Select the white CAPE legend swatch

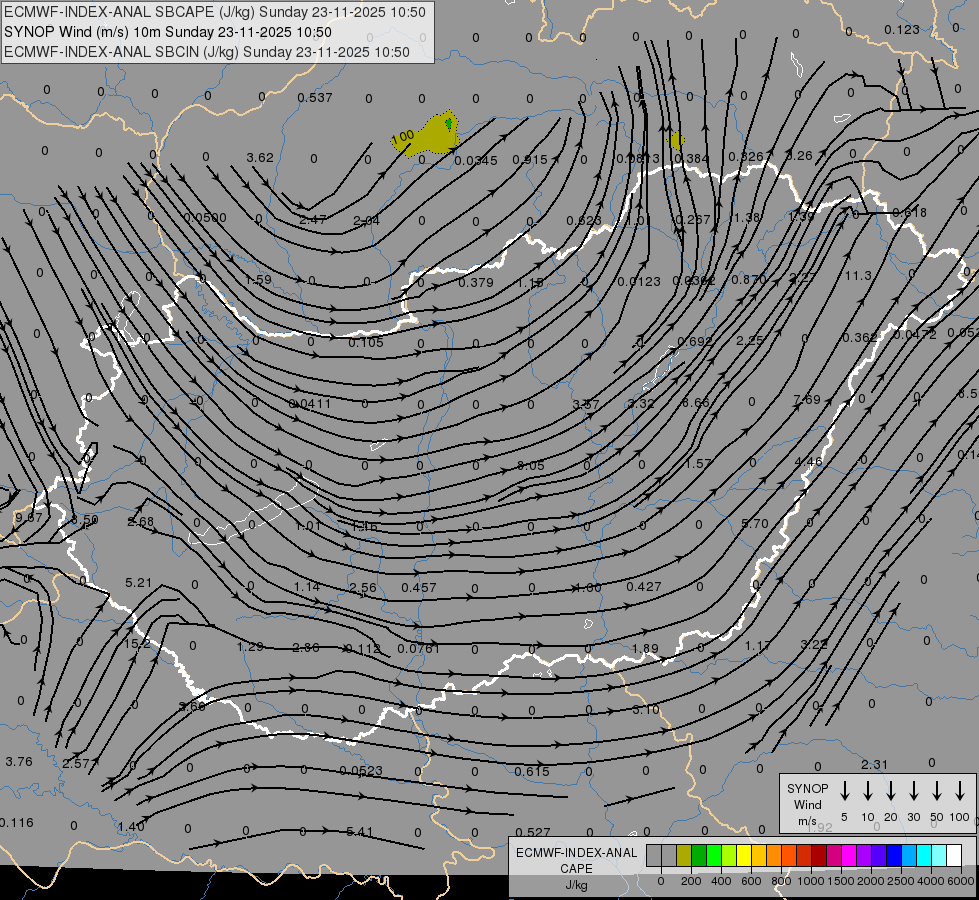click(954, 856)
